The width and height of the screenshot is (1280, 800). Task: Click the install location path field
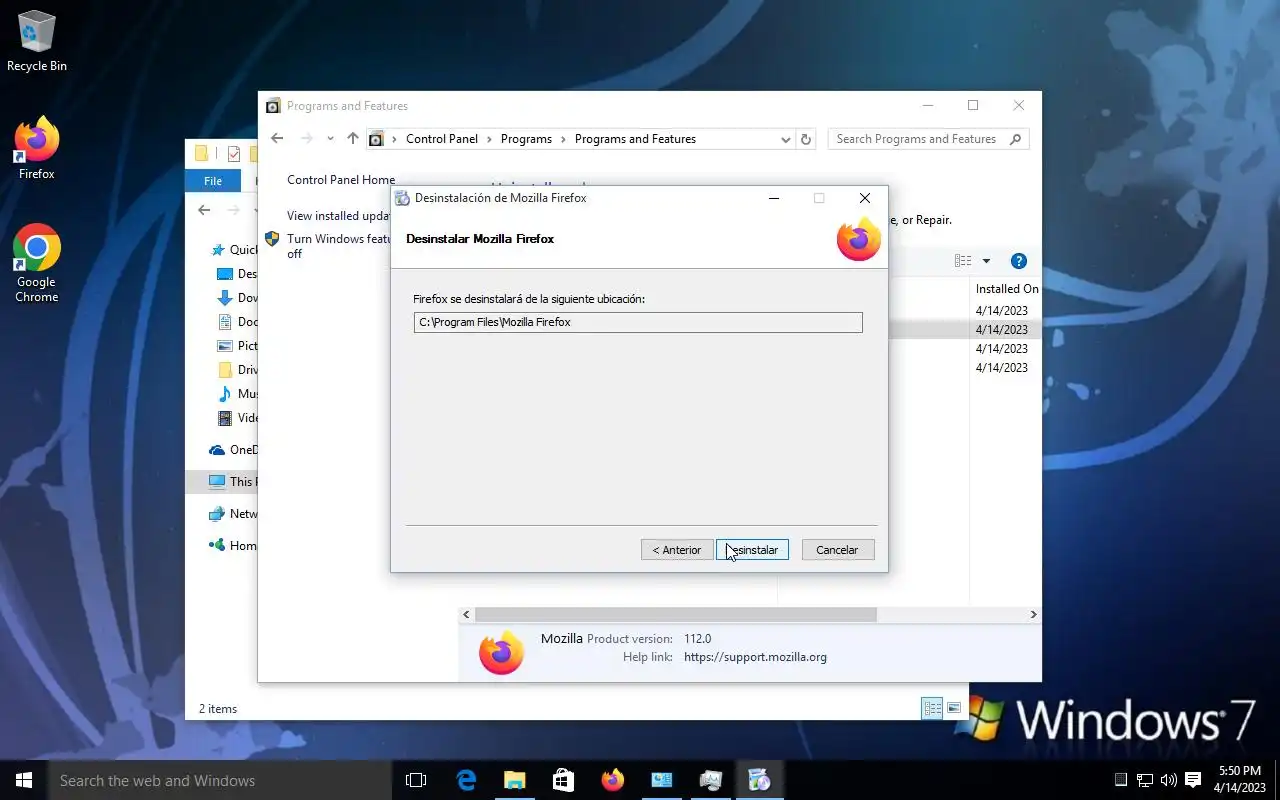[638, 322]
